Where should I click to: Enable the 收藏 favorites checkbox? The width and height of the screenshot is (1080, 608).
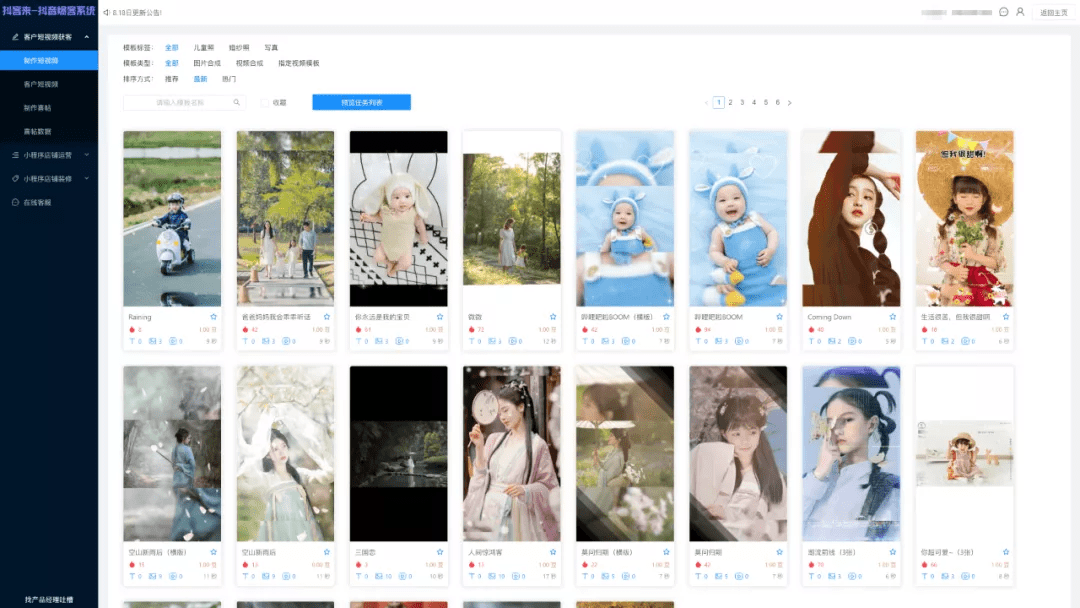pos(264,102)
